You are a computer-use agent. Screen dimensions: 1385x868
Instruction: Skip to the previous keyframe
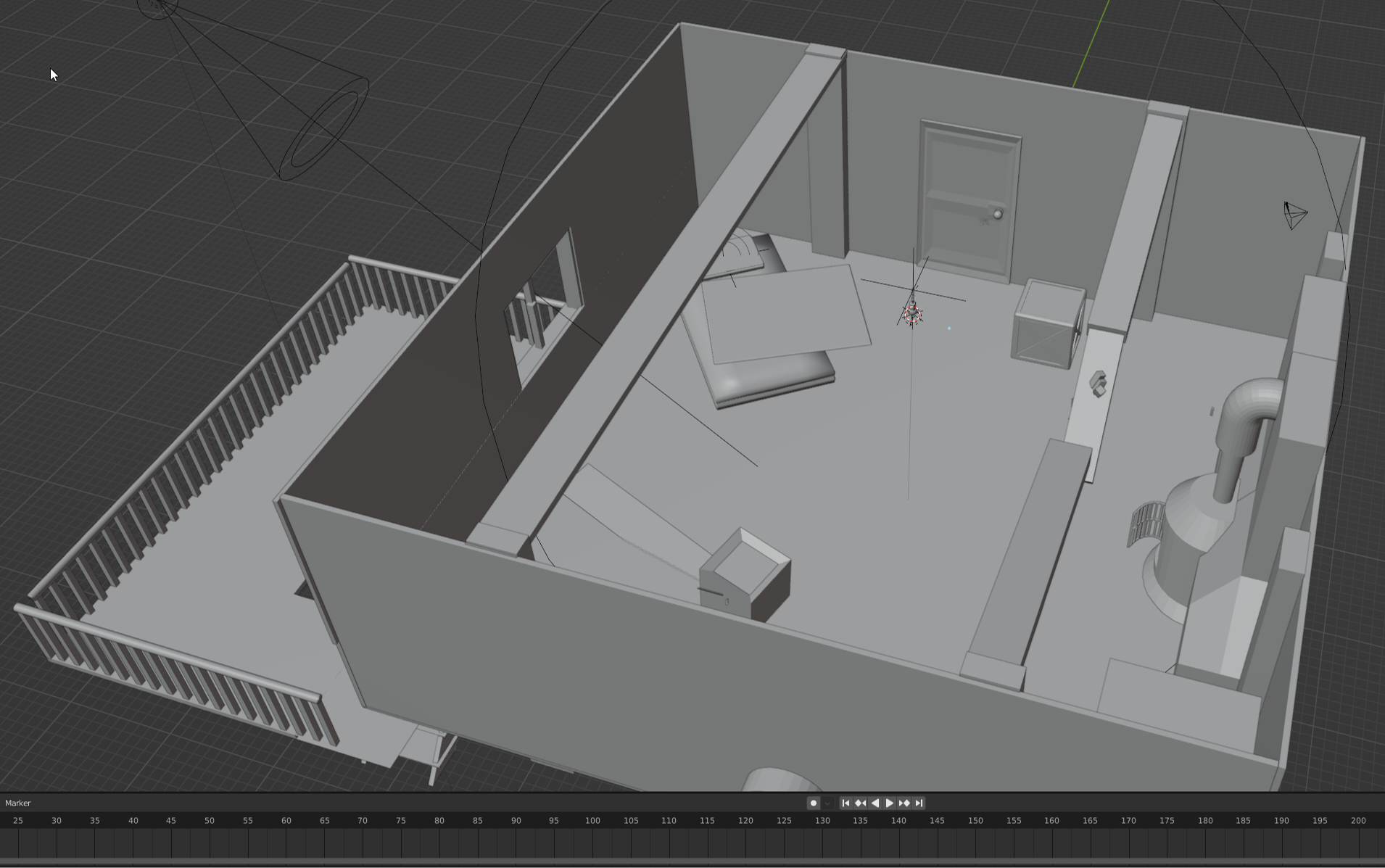[x=861, y=803]
